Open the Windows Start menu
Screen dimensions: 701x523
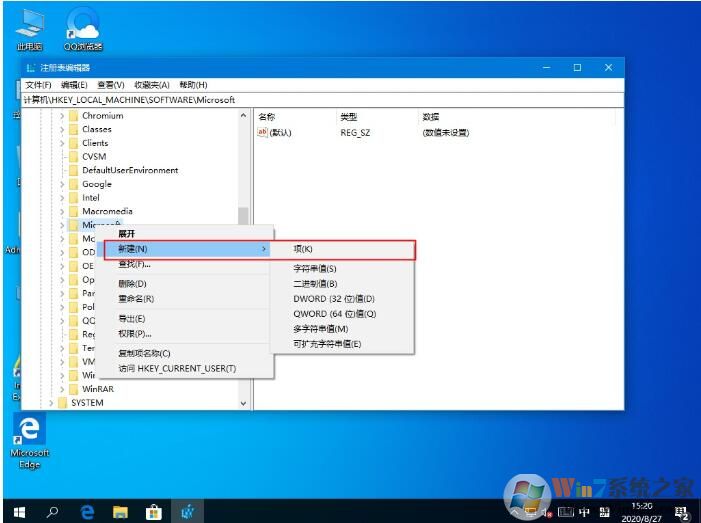click(x=19, y=512)
